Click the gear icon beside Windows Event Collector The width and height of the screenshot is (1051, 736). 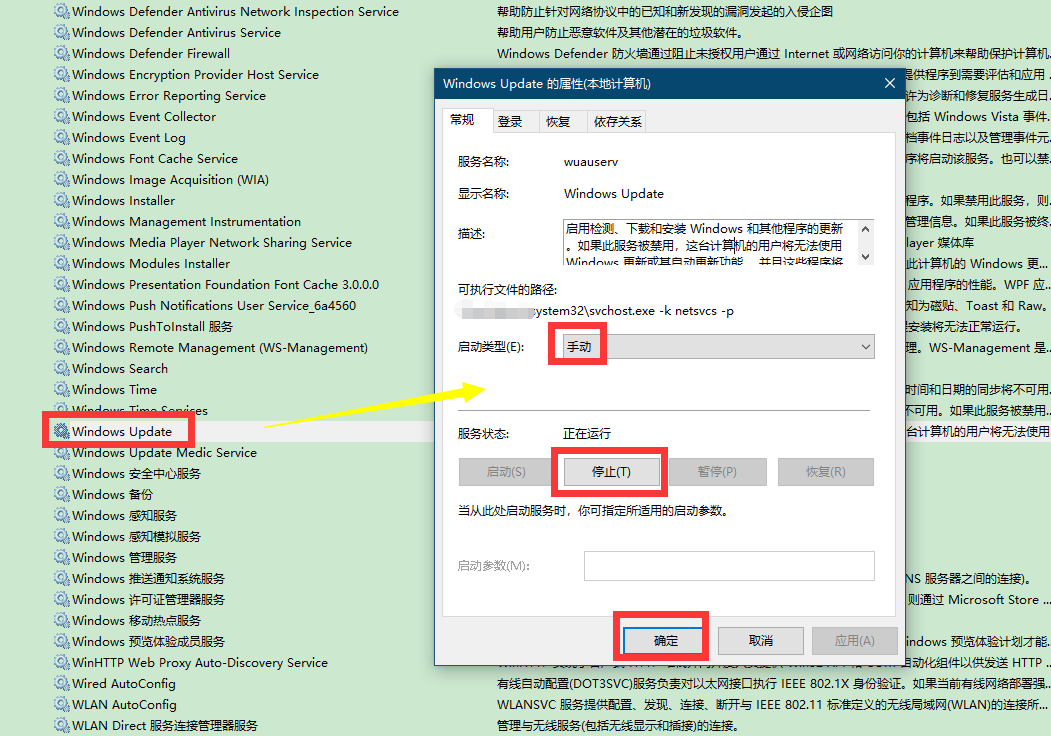point(62,116)
